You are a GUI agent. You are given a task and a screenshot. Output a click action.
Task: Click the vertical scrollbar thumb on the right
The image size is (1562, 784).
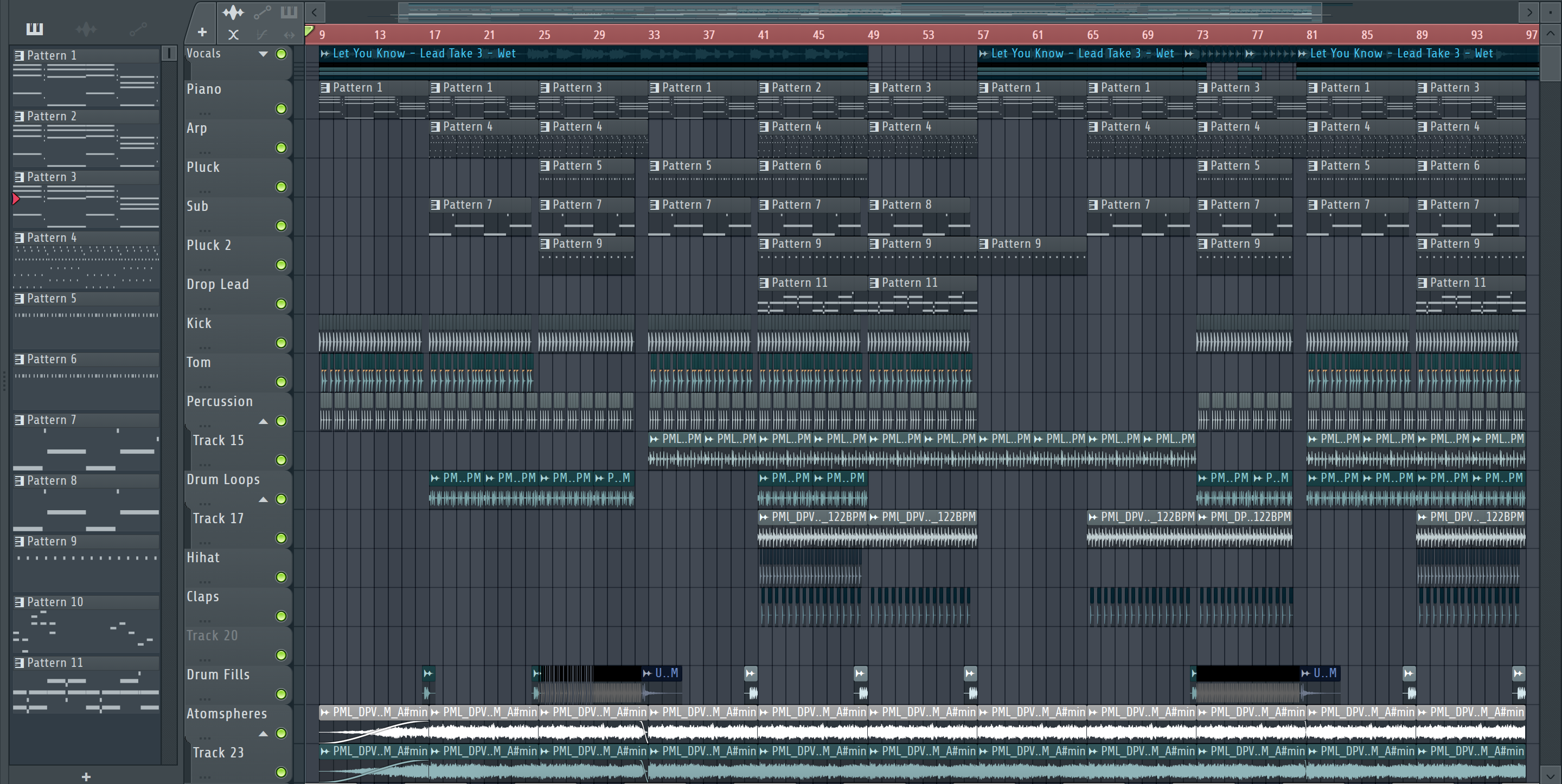[1551, 62]
